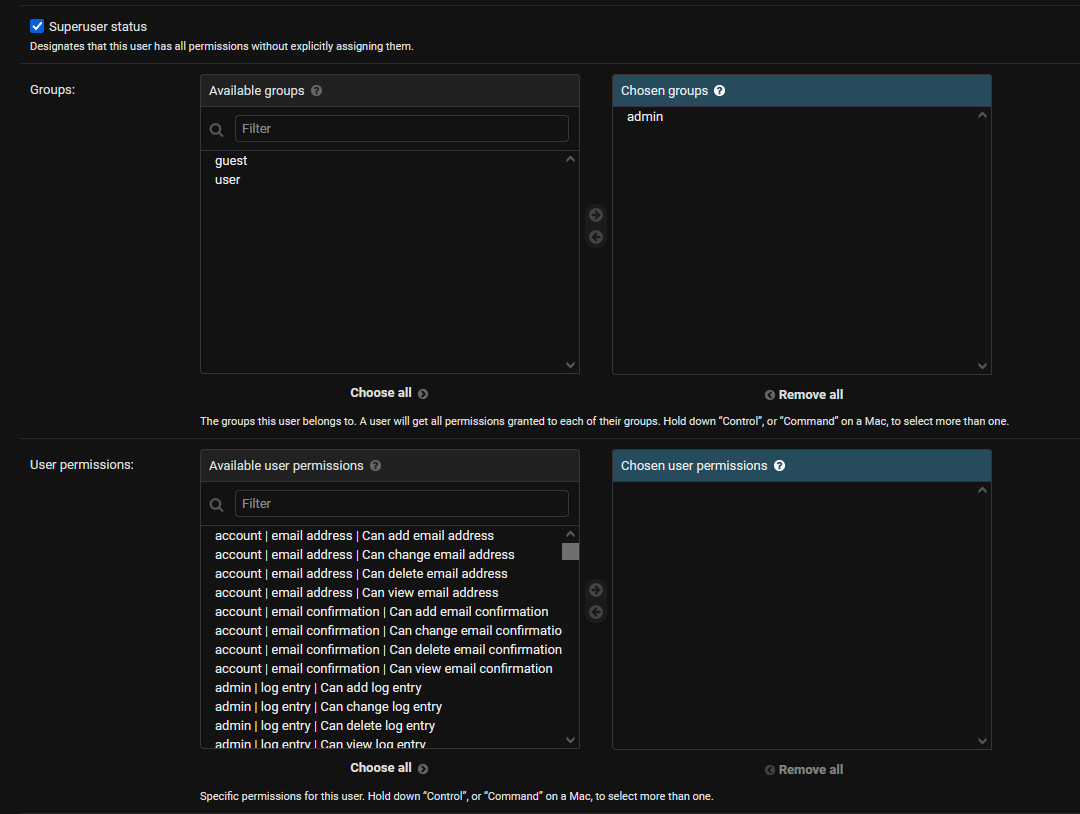Screen dimensions: 1080x814
Task: Click the help icon beside Chosen user permissions
Action: 779,465
